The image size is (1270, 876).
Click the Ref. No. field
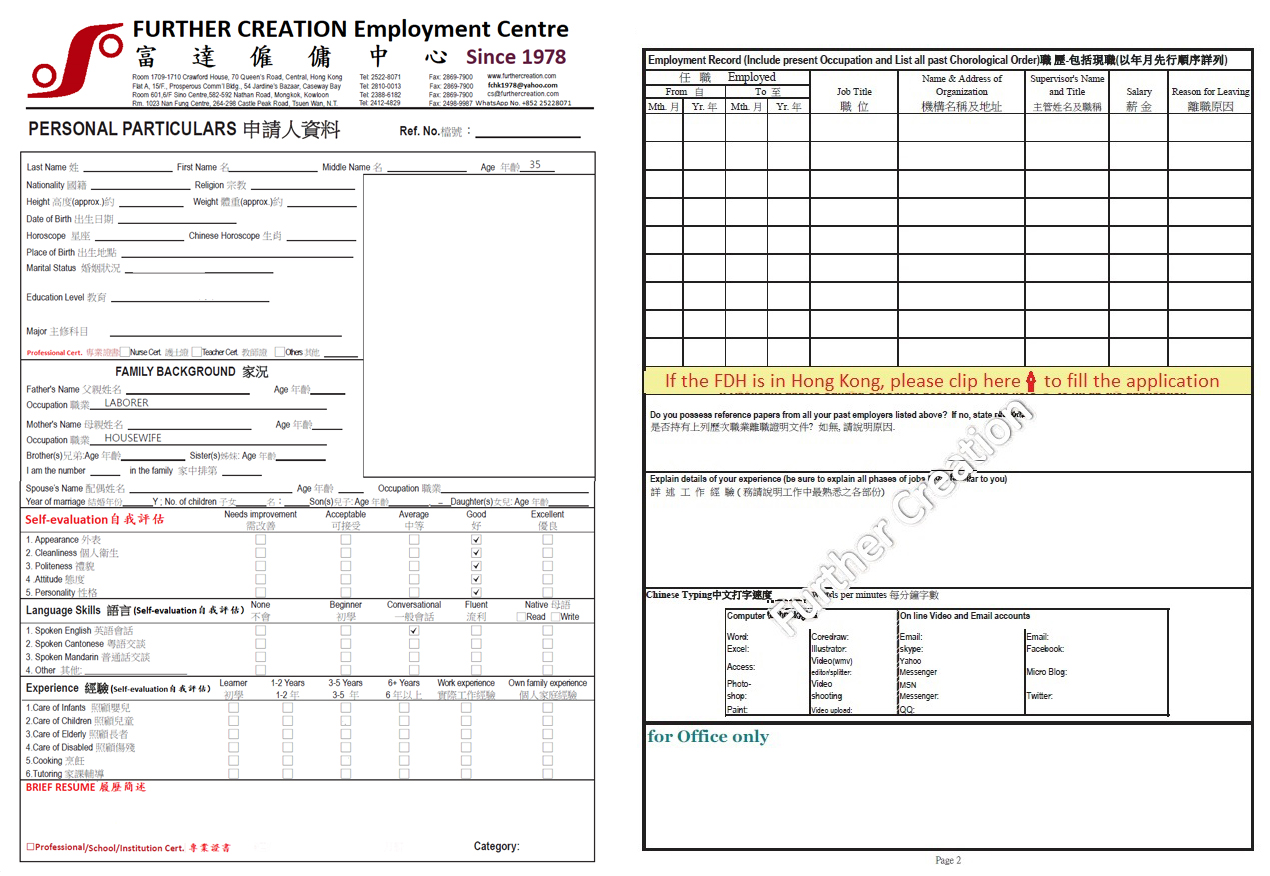click(528, 131)
